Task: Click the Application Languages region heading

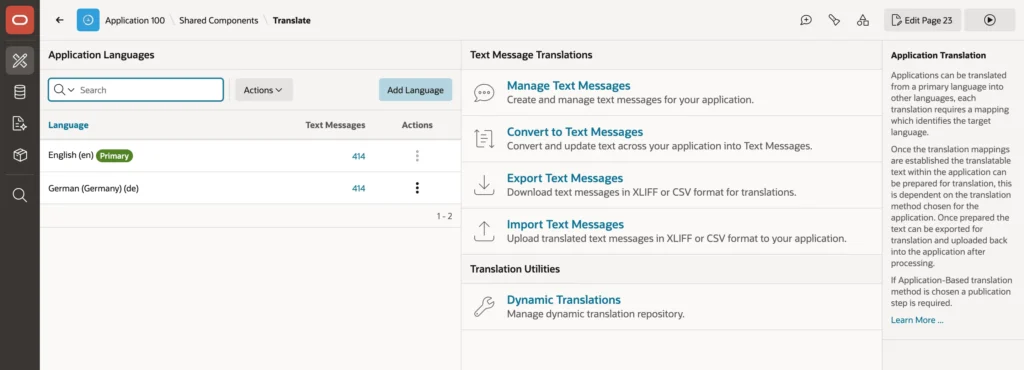Action: tap(101, 55)
